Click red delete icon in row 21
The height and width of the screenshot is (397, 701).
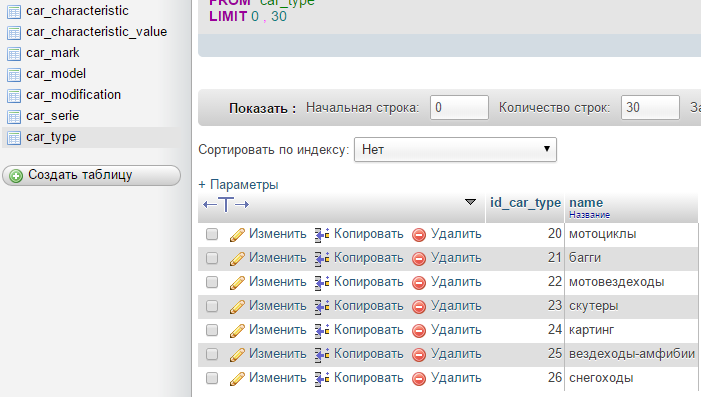[x=419, y=258]
